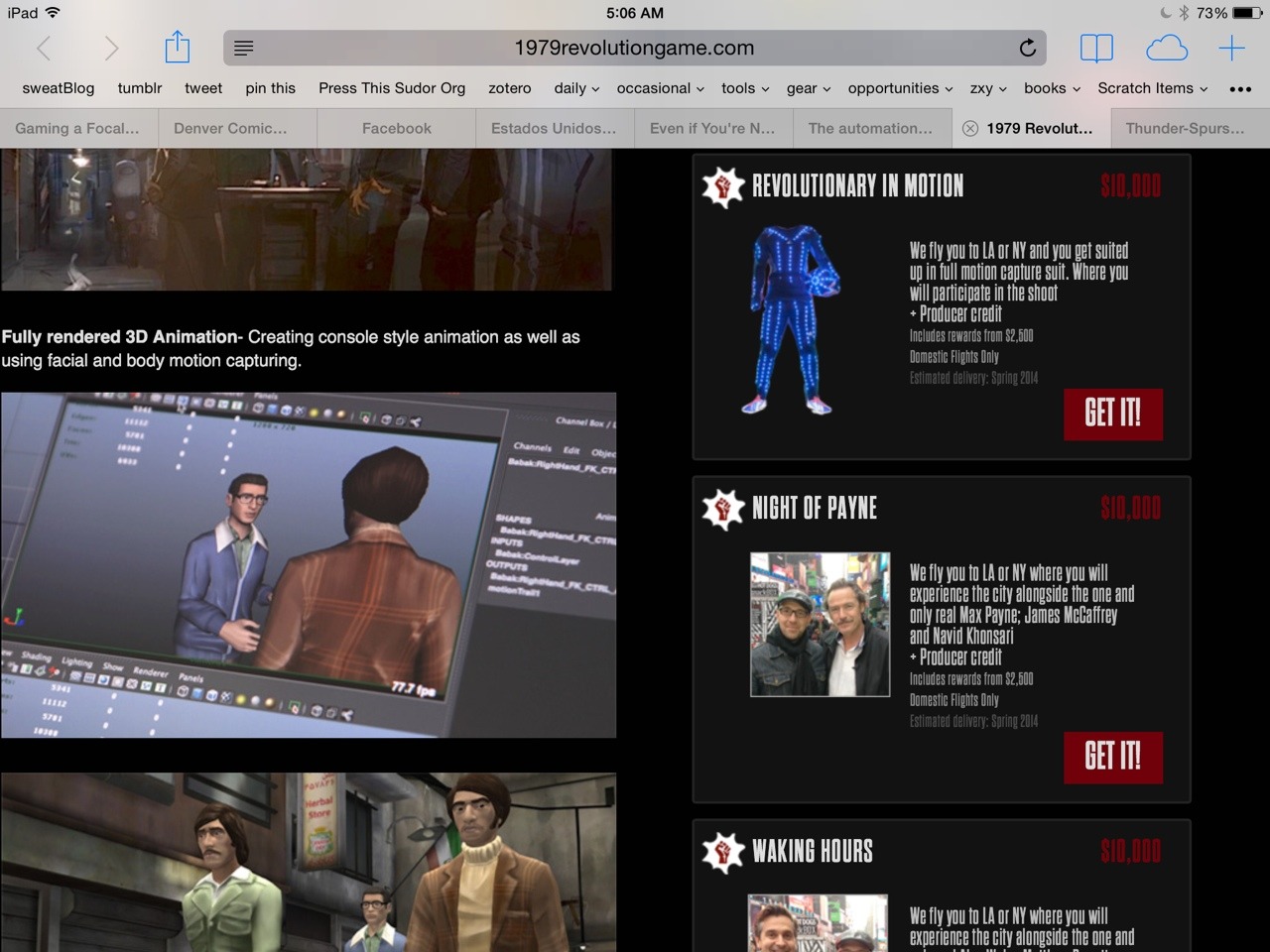The height and width of the screenshot is (952, 1270).
Task: Expand the daily bookmarks folder
Action: coord(576,88)
